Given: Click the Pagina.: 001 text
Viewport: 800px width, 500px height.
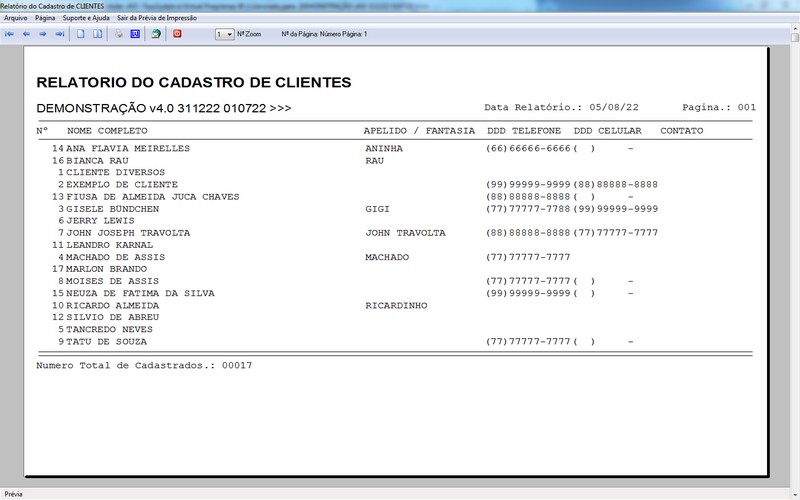Looking at the screenshot, I should point(719,107).
